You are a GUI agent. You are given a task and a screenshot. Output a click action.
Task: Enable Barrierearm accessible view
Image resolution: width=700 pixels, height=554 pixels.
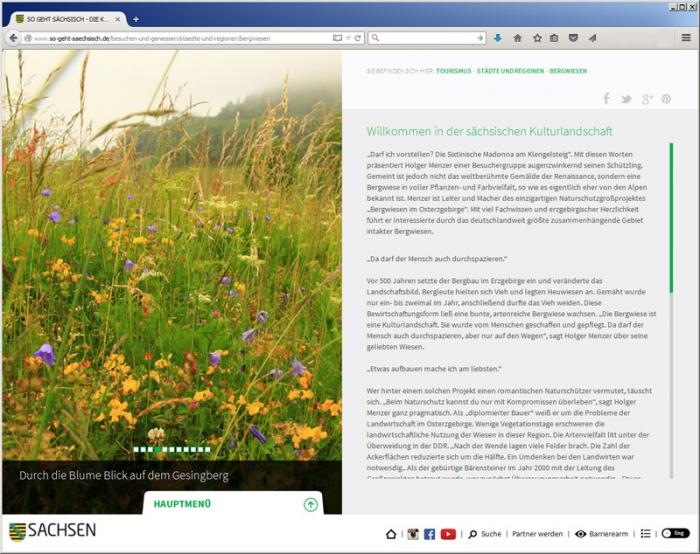point(599,534)
